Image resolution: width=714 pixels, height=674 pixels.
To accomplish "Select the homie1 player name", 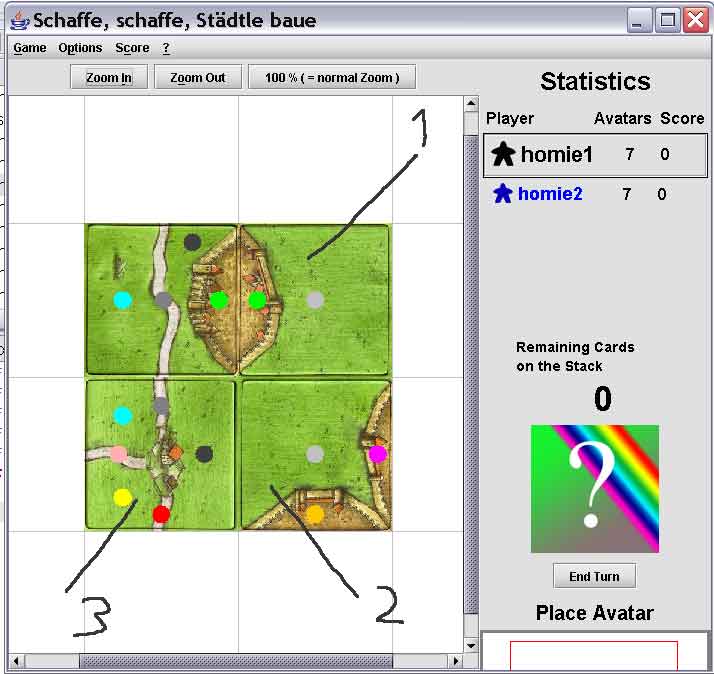I will (556, 154).
